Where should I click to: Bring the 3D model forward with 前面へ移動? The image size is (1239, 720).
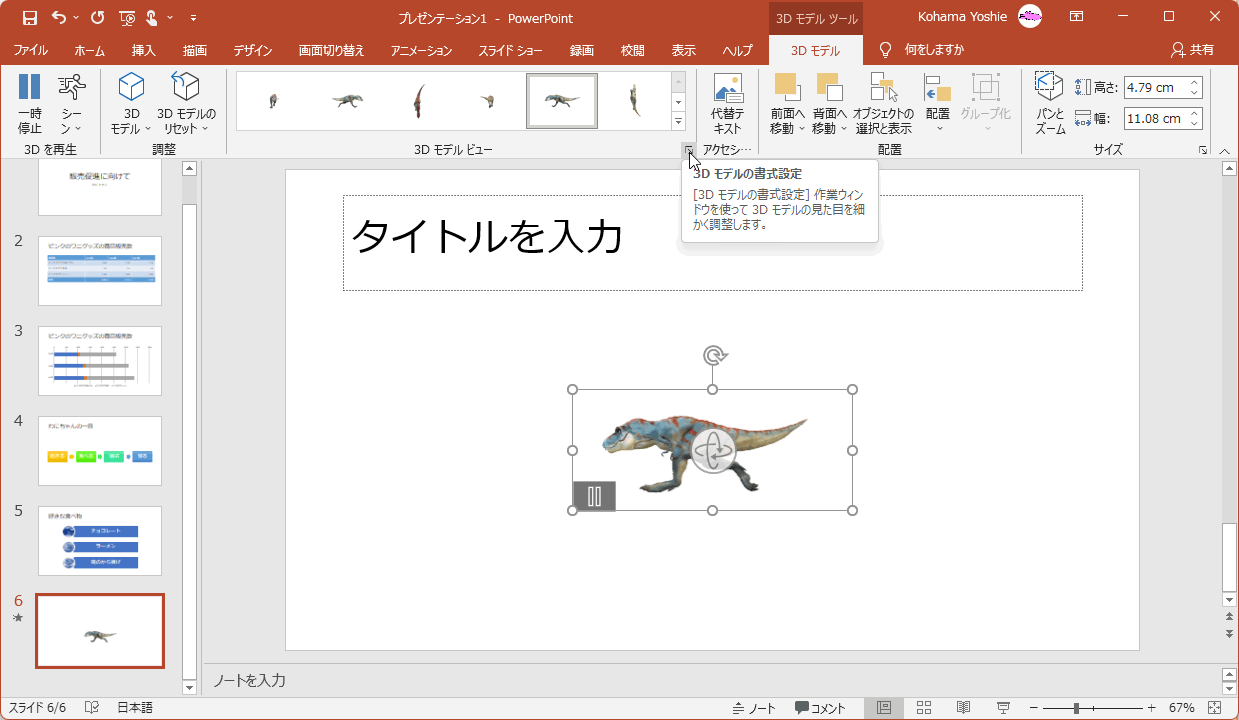pyautogui.click(x=789, y=100)
